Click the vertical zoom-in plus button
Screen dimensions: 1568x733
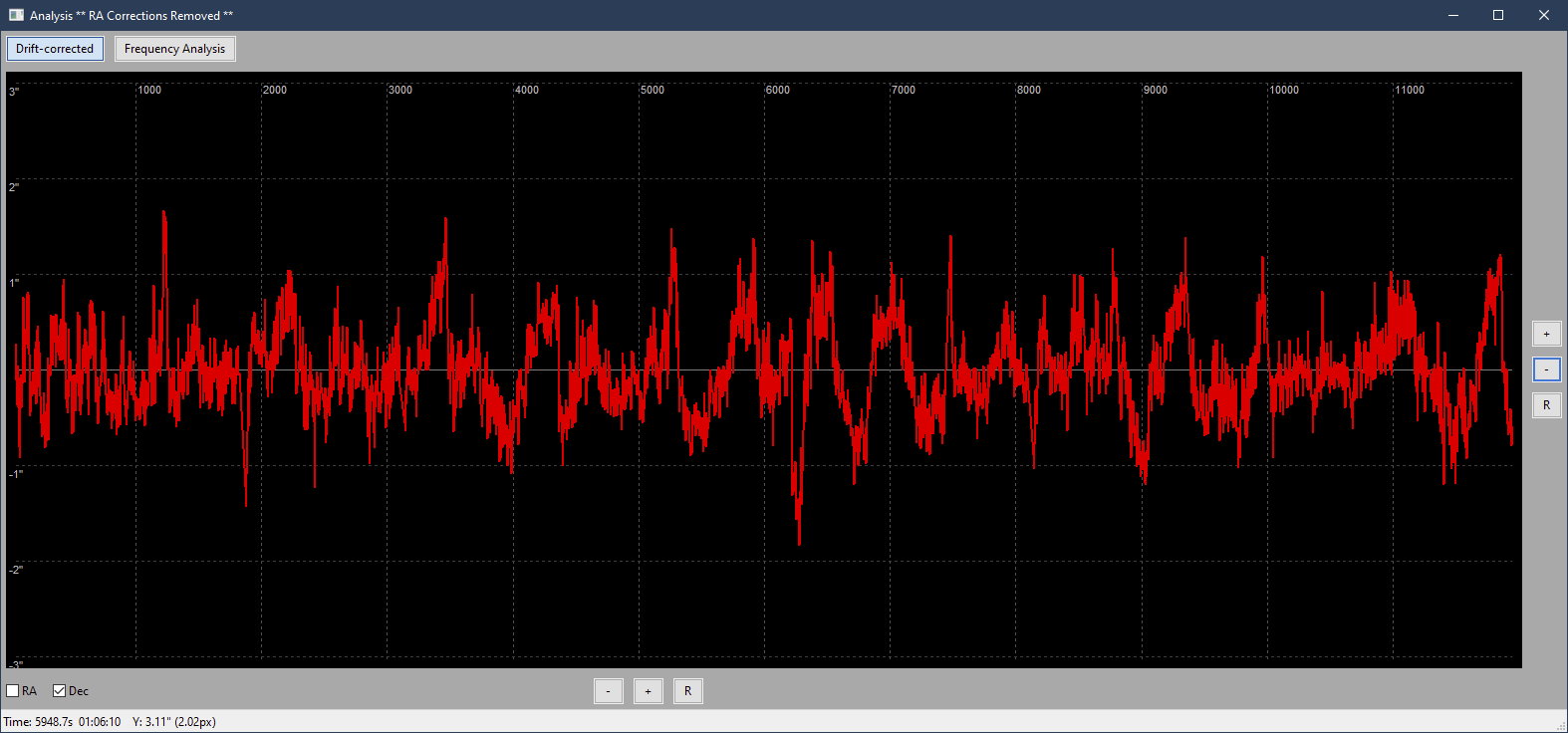[1546, 334]
